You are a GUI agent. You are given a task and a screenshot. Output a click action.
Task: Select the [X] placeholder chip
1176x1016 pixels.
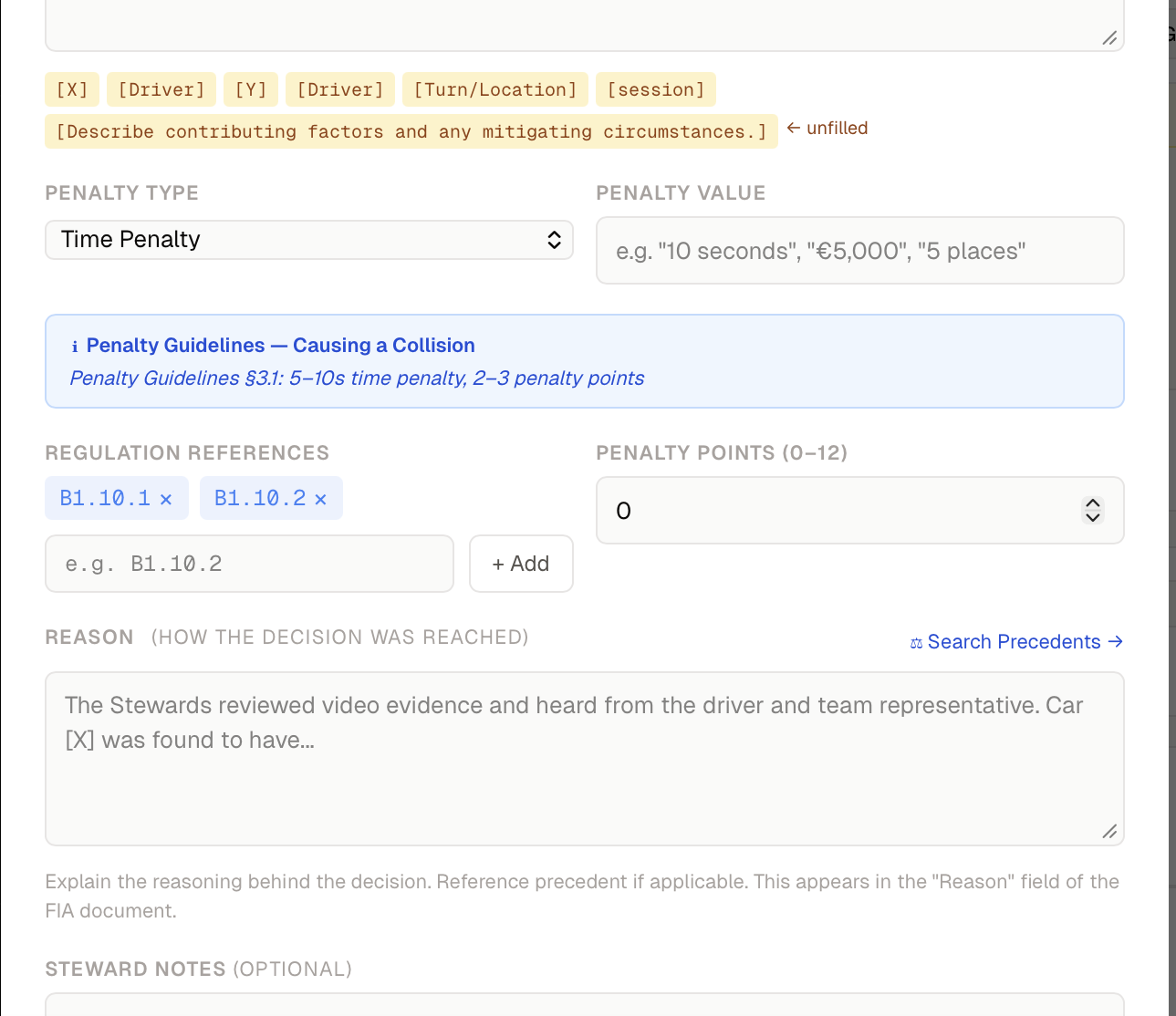click(x=72, y=88)
